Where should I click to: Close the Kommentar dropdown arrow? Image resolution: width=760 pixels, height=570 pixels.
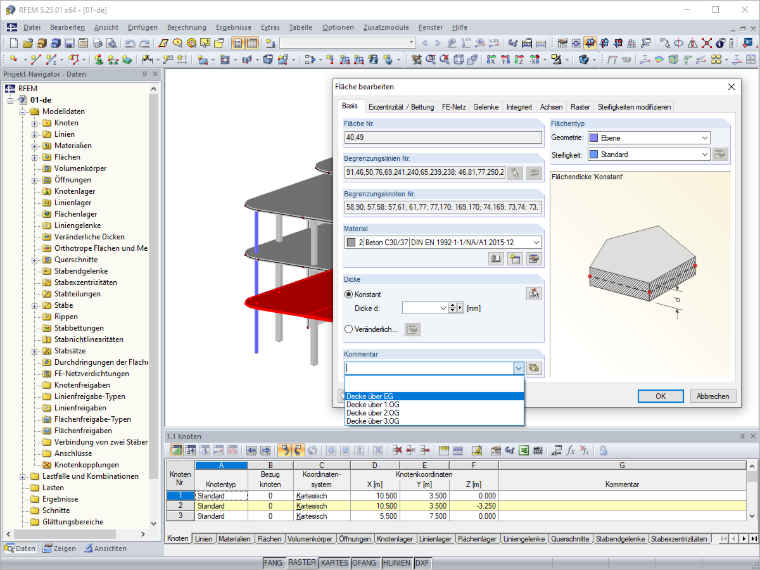pyautogui.click(x=519, y=368)
